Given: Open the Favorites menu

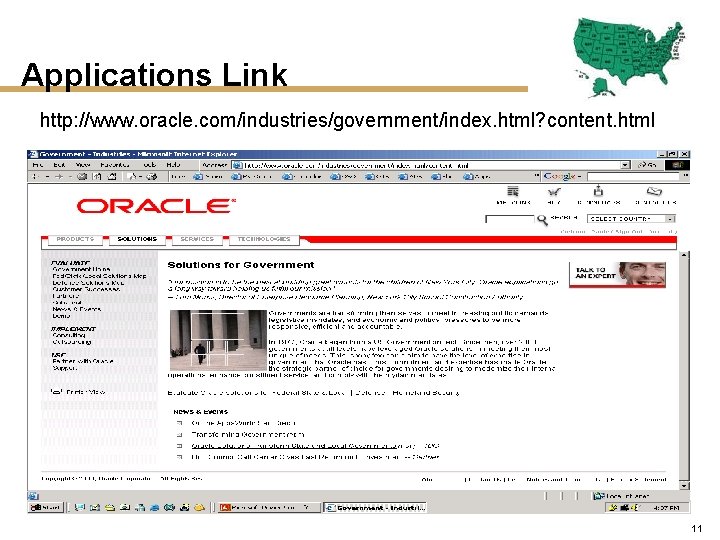Looking at the screenshot, I should point(115,165).
